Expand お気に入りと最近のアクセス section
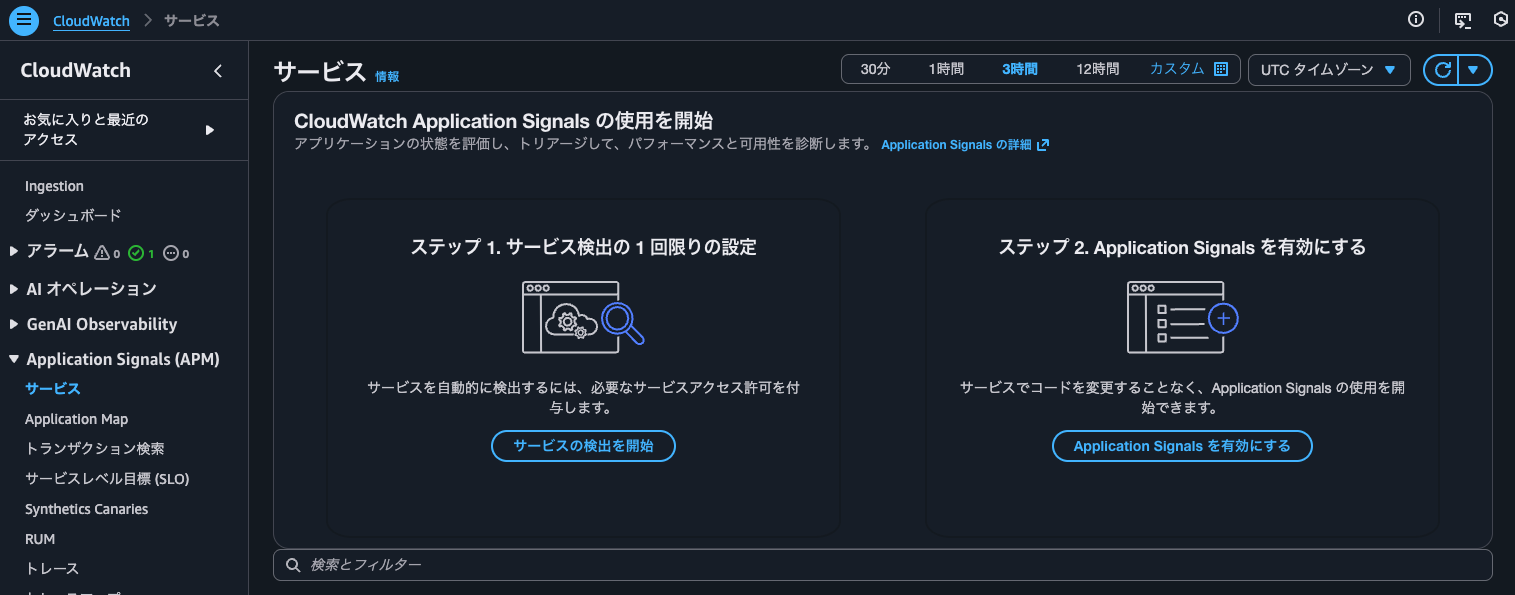Screen dimensions: 1515x595 (x=210, y=129)
